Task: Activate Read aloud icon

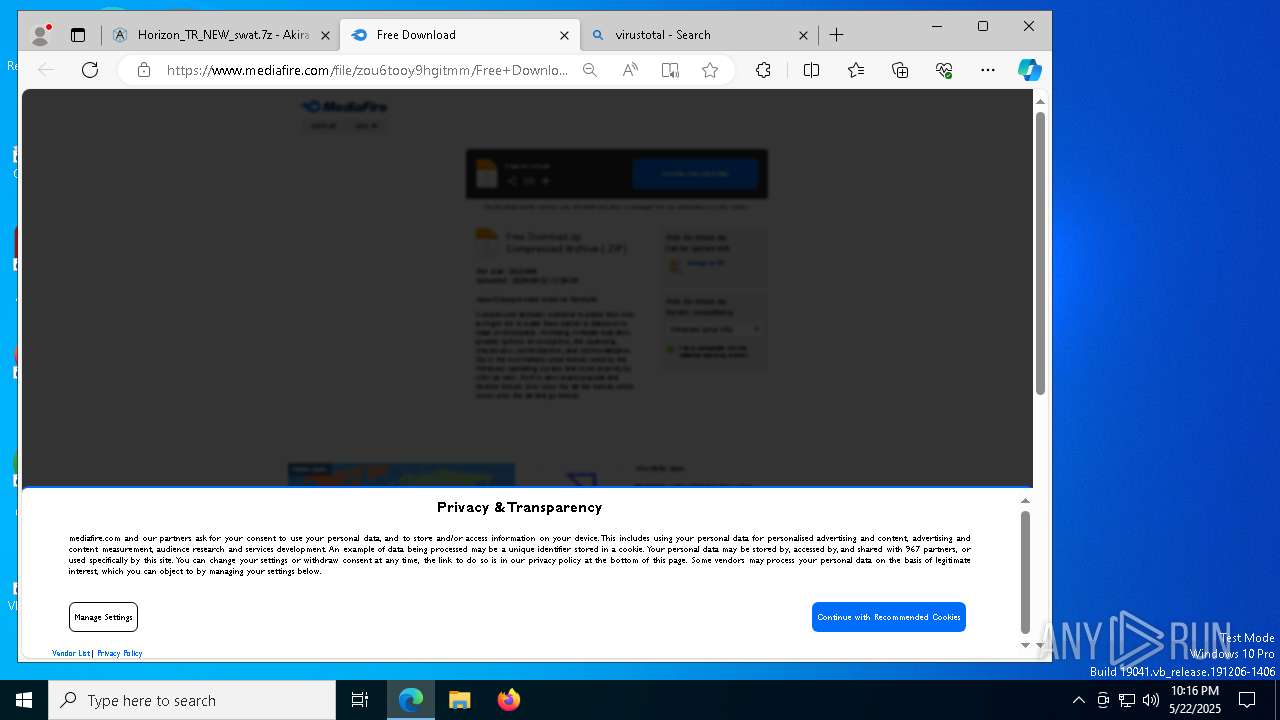Action: [x=630, y=70]
